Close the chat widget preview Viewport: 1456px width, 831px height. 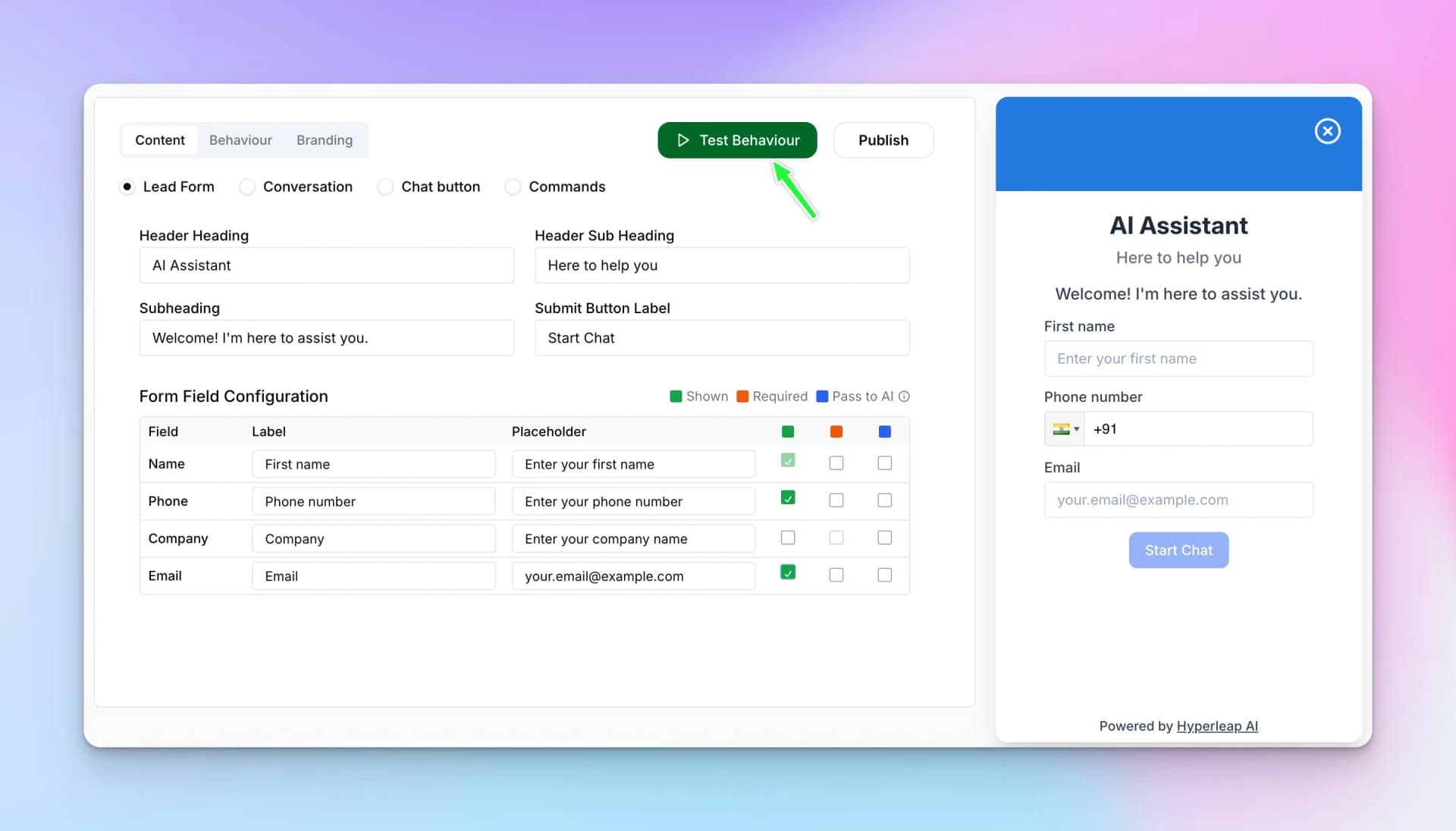1327,131
